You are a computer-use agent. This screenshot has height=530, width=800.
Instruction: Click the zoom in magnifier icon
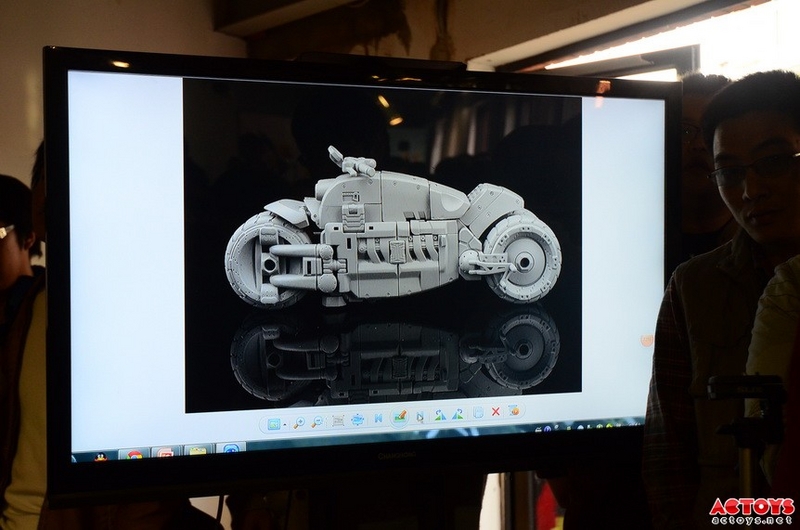coord(299,423)
